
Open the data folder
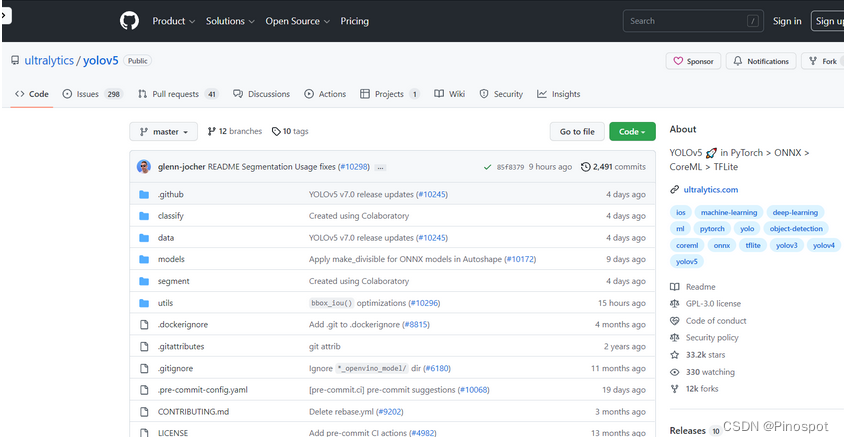click(166, 238)
